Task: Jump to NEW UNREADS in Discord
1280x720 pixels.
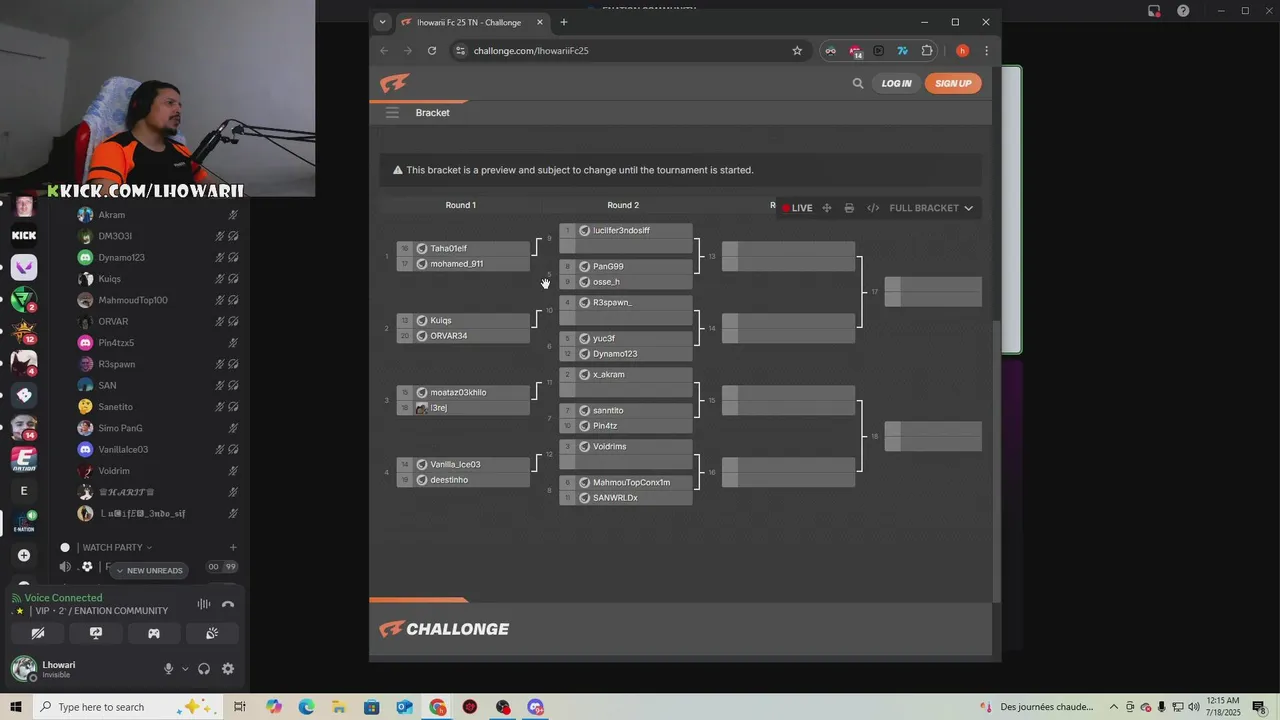Action: [x=149, y=571]
